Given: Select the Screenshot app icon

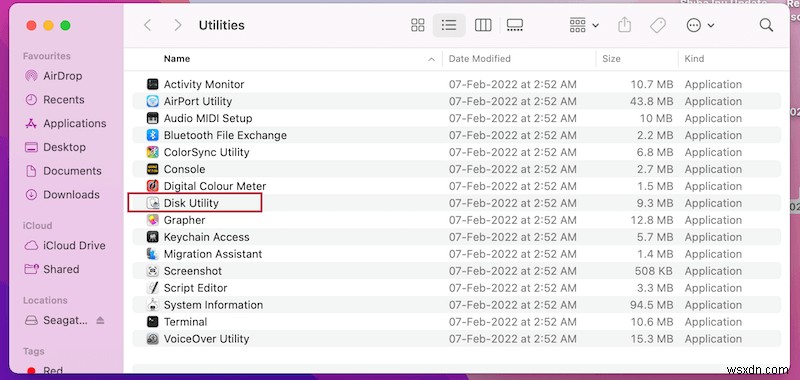Looking at the screenshot, I should coord(153,271).
